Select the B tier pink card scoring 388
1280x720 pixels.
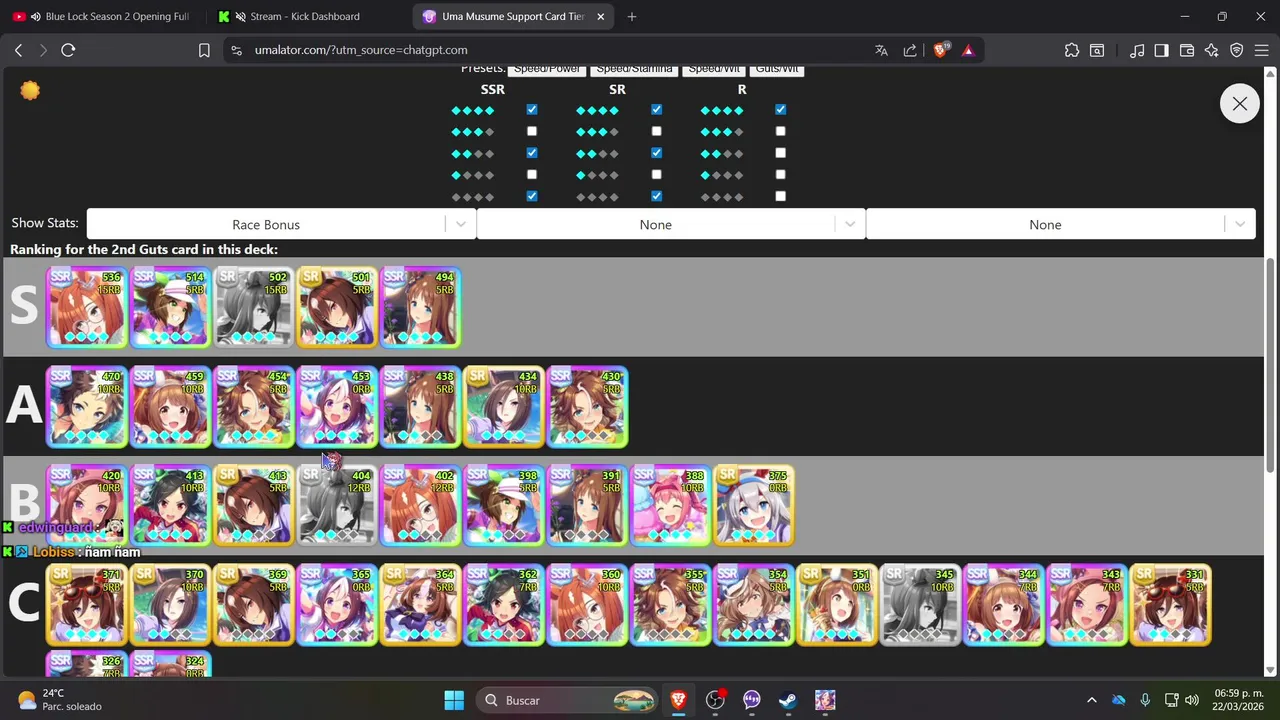(x=671, y=505)
